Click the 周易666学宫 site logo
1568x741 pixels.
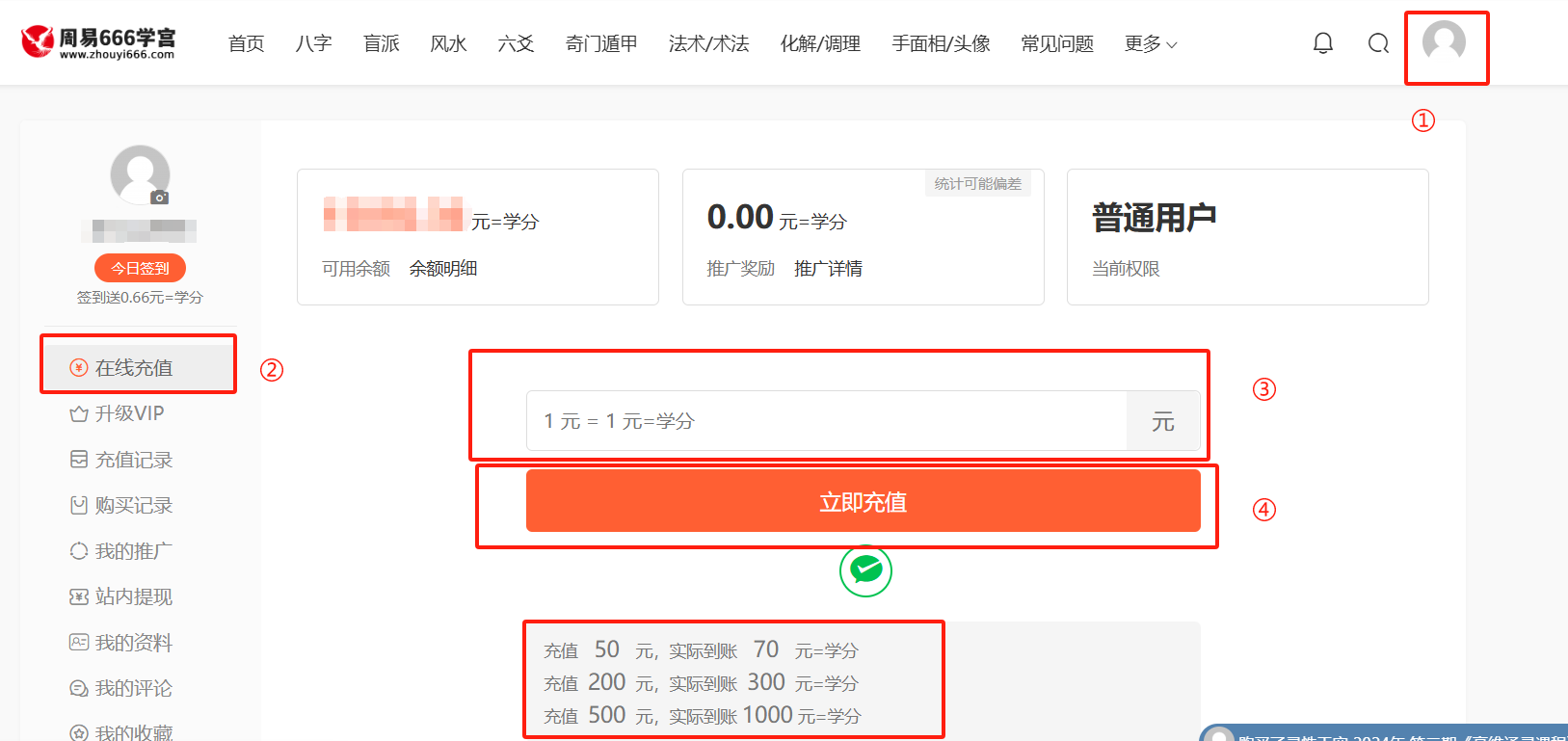(99, 42)
